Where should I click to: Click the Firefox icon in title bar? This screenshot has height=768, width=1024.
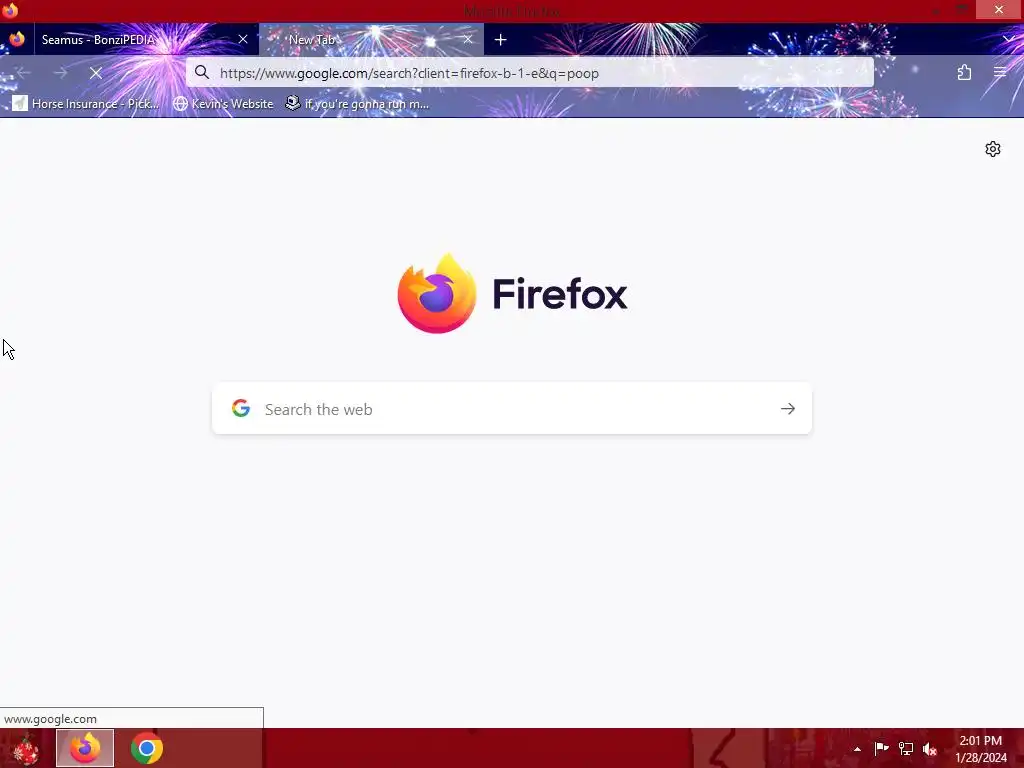tap(10, 10)
